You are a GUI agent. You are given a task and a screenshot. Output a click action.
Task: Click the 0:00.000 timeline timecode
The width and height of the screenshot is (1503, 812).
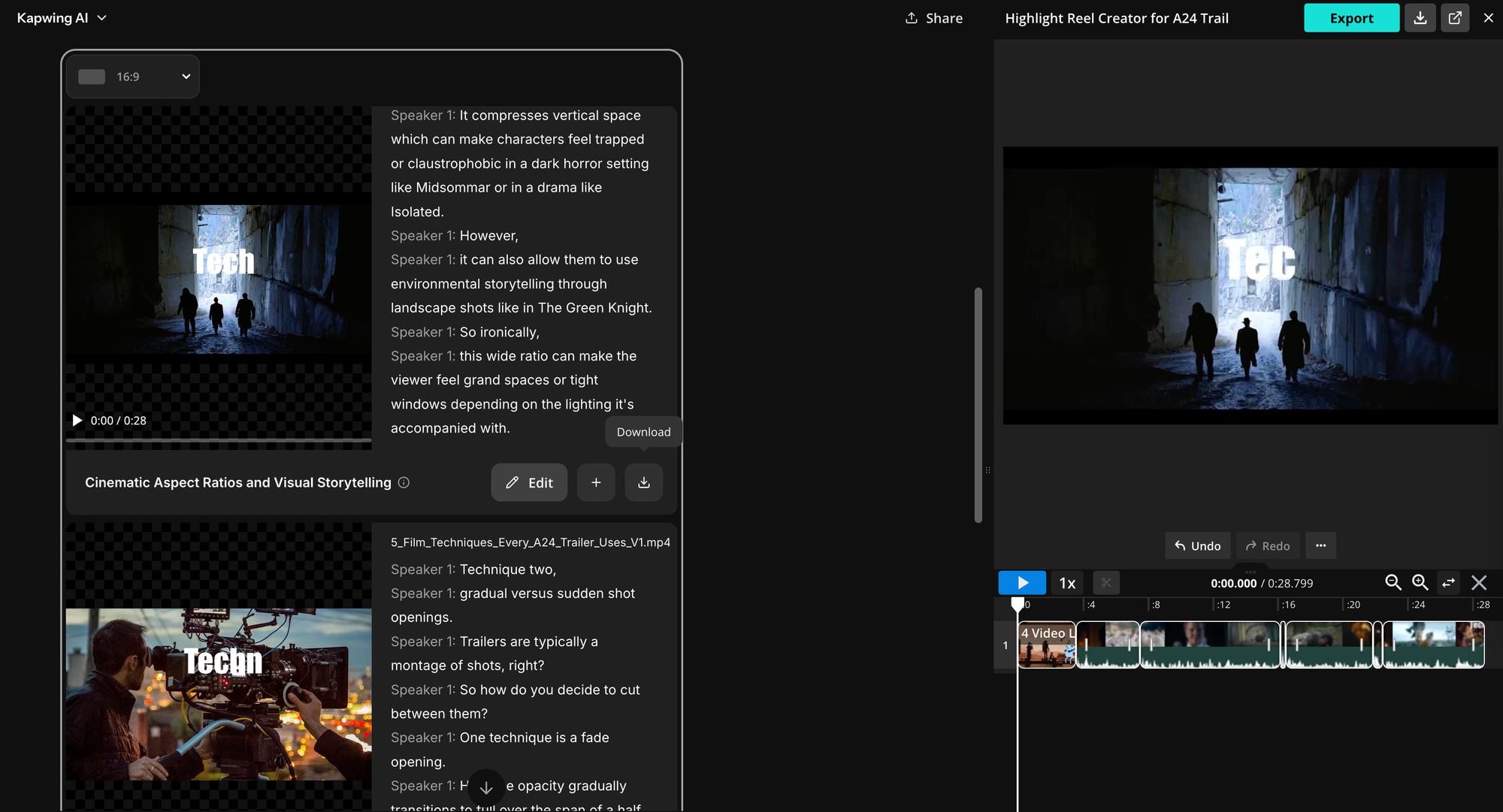tap(1233, 584)
